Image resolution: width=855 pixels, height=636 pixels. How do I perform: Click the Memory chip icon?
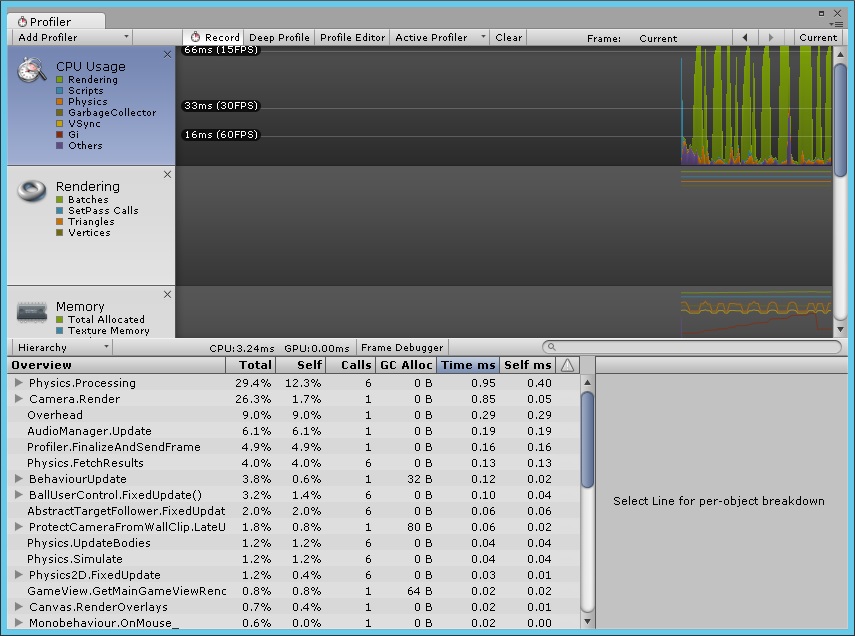tap(32, 312)
